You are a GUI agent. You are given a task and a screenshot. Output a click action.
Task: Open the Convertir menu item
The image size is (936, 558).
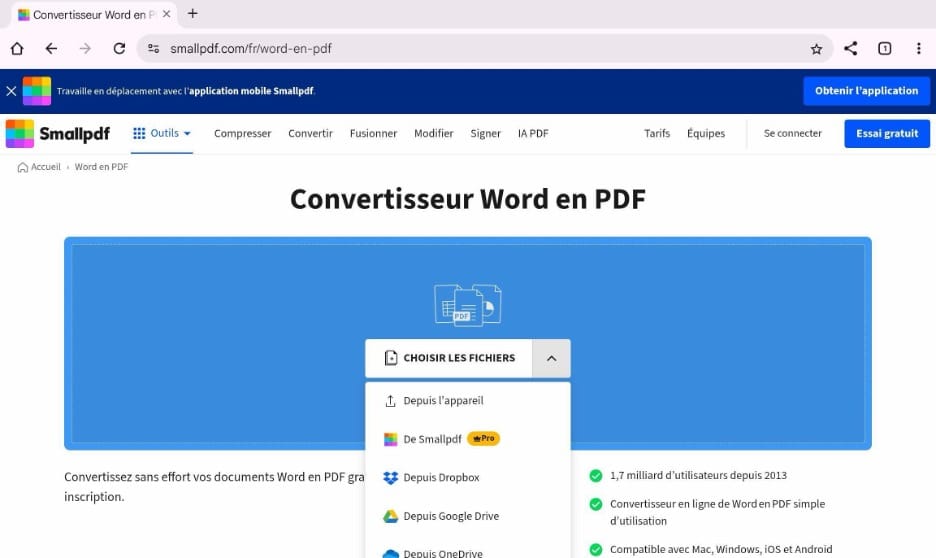pyautogui.click(x=310, y=134)
